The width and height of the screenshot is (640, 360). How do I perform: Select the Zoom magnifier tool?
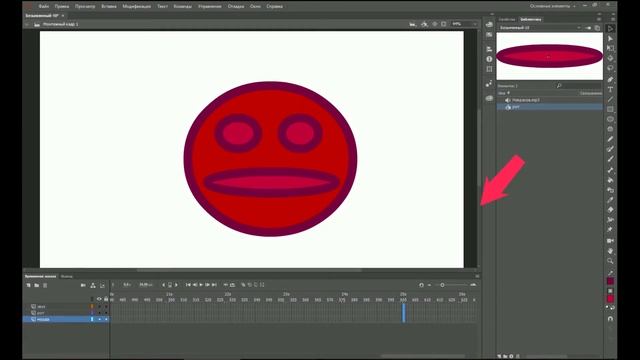point(610,261)
